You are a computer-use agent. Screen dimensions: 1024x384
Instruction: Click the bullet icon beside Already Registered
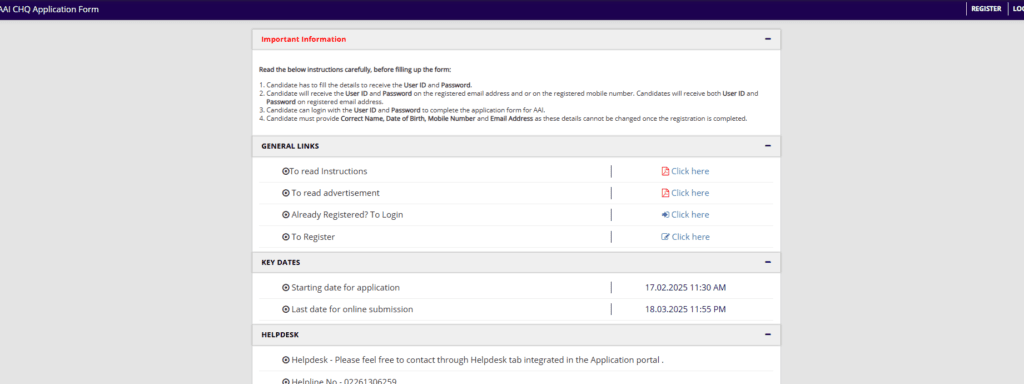click(x=285, y=214)
